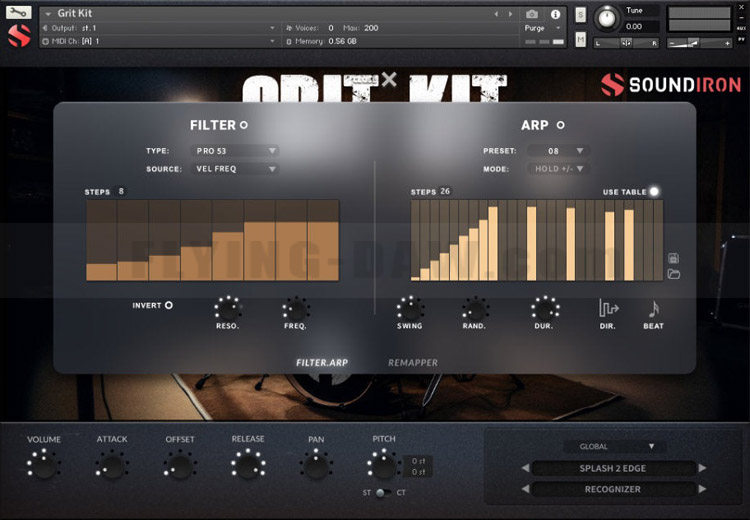Open the instrument info icon
This screenshot has width=750, height=520.
click(x=555, y=14)
